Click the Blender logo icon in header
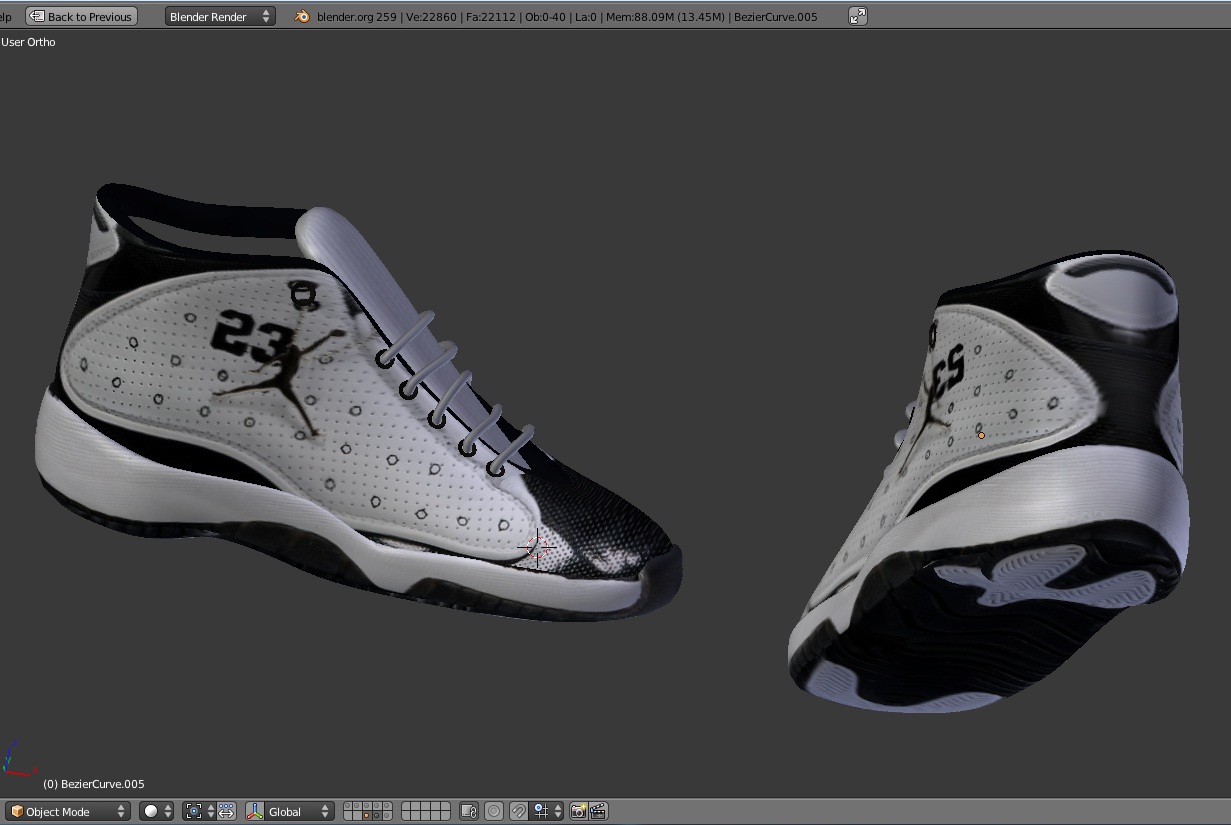This screenshot has height=825, width=1231. coord(303,17)
